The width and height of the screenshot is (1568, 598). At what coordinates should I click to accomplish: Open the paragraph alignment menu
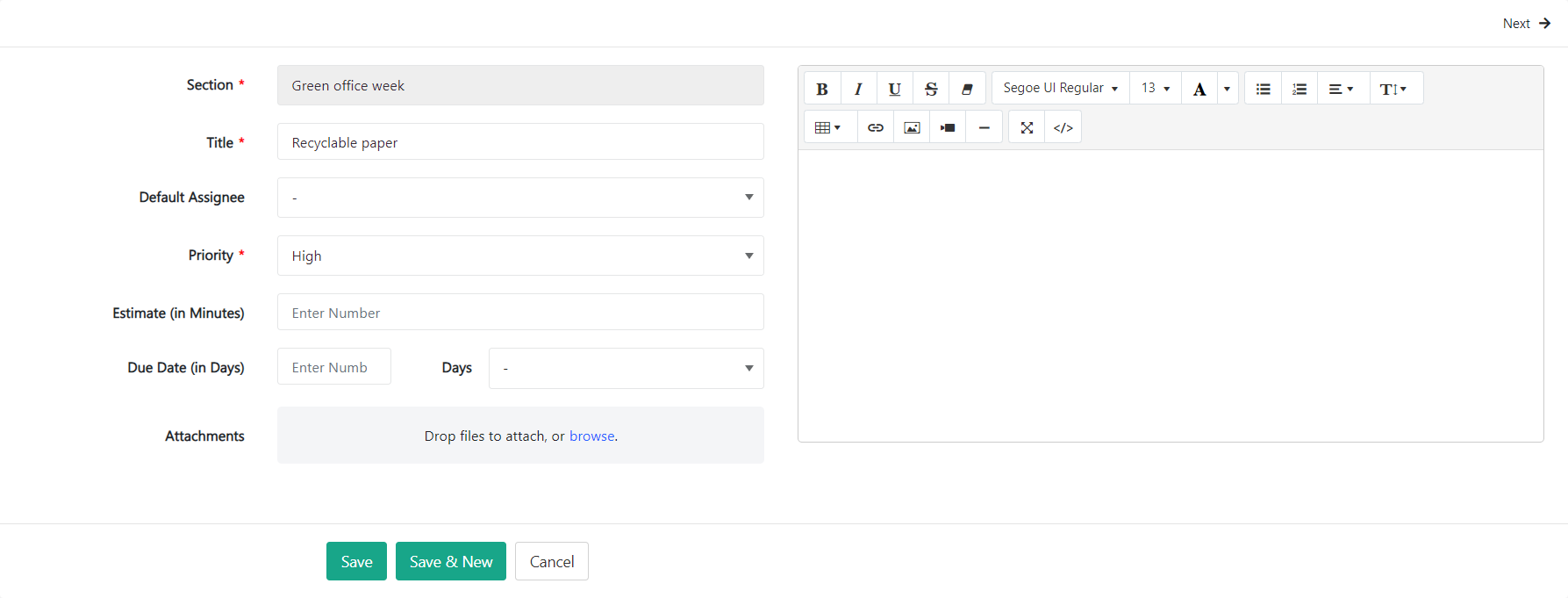(1341, 89)
